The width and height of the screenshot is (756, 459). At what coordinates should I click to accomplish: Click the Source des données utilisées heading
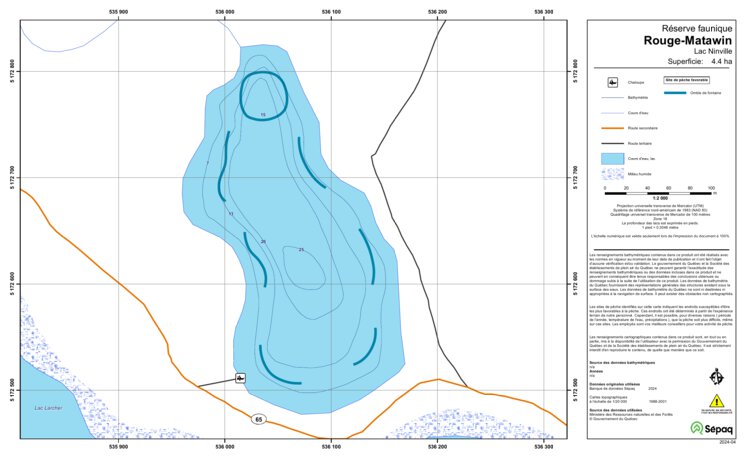pyautogui.click(x=618, y=410)
